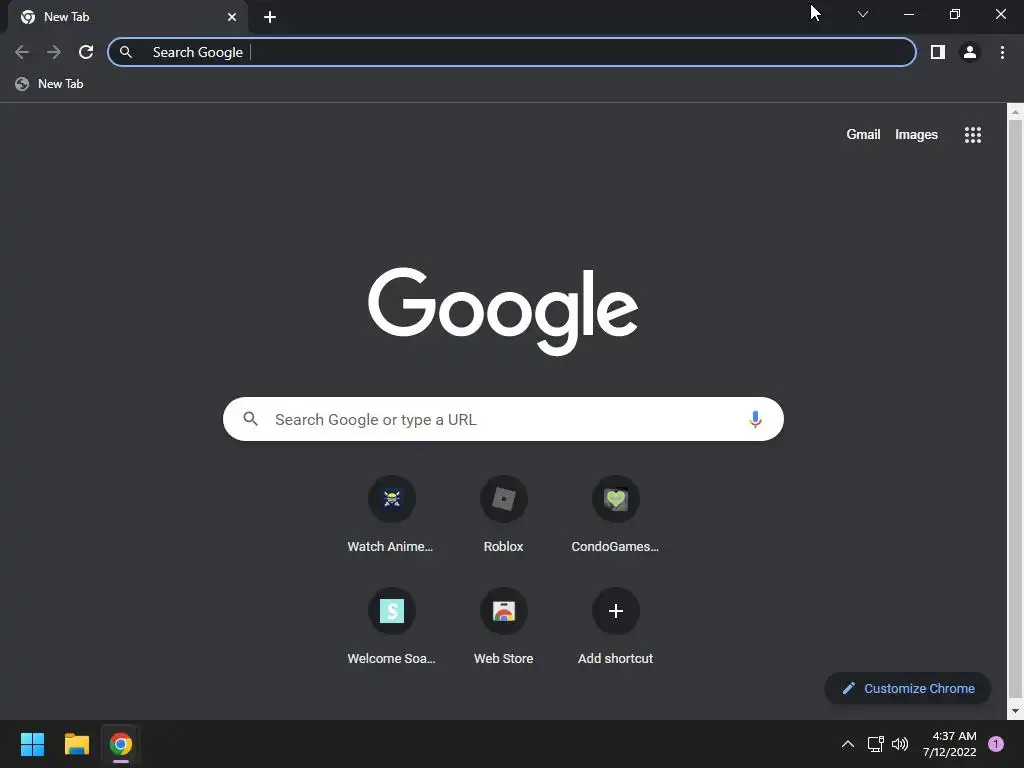Open the CondoGames shortcut
Viewport: 1024px width, 768px height.
[615, 515]
